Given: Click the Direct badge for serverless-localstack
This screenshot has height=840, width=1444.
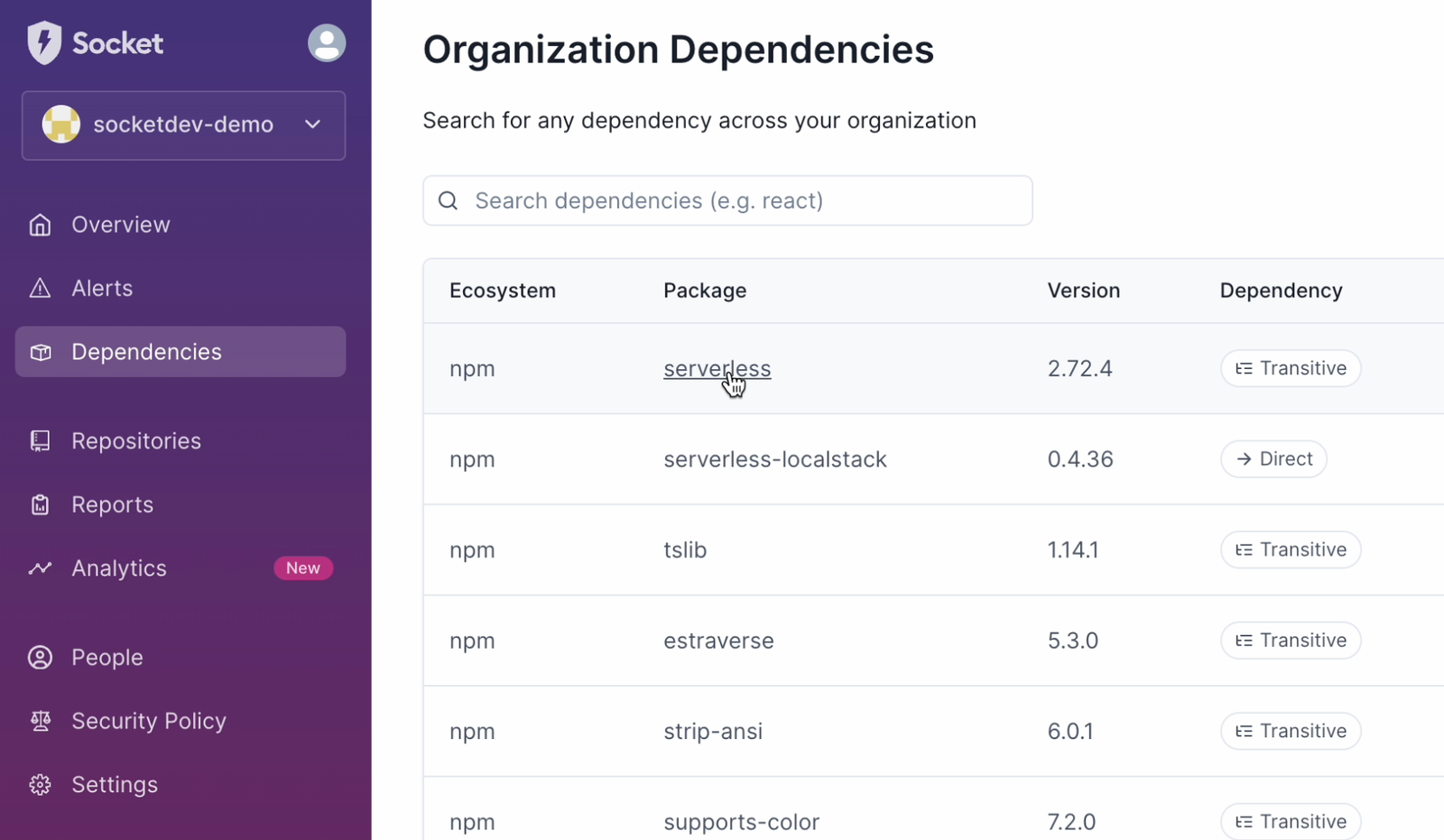Looking at the screenshot, I should click(x=1273, y=459).
